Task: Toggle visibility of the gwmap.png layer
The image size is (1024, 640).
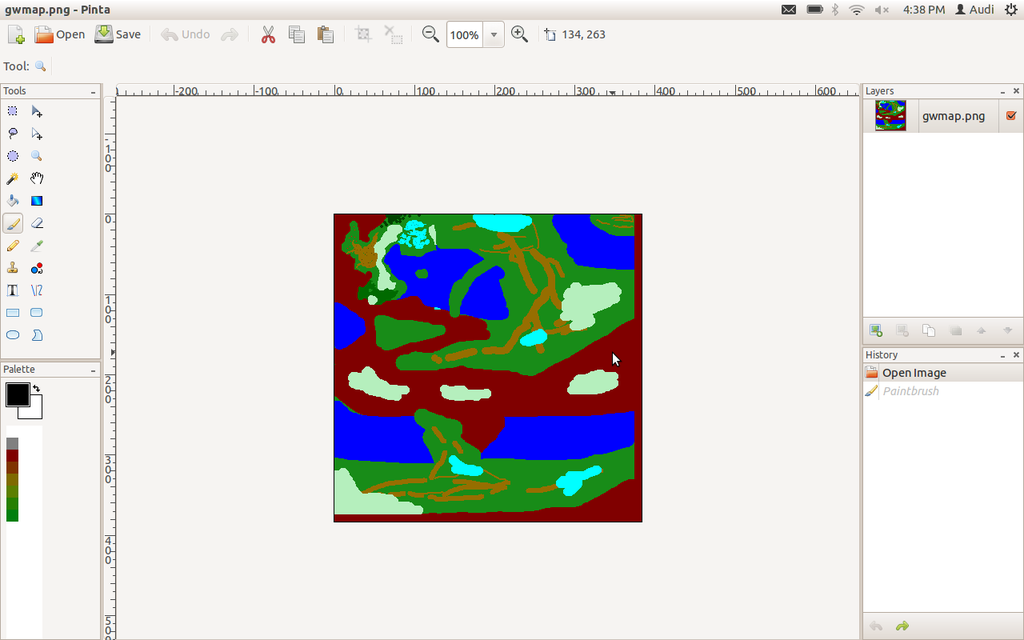Action: click(x=1010, y=115)
